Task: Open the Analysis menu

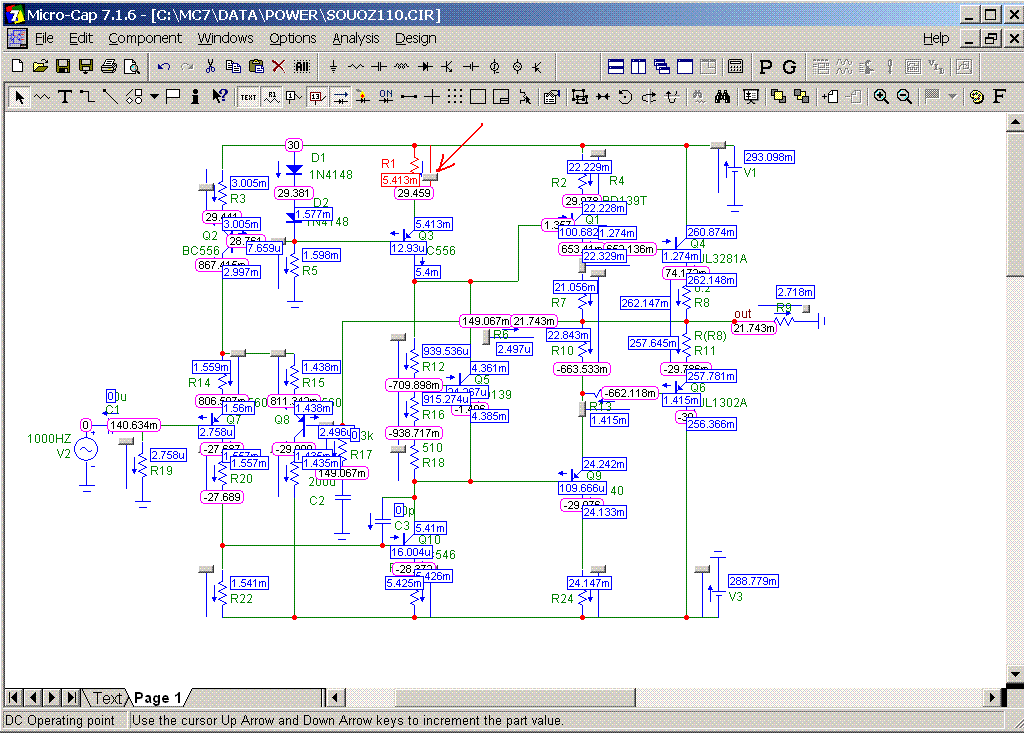Action: (356, 38)
